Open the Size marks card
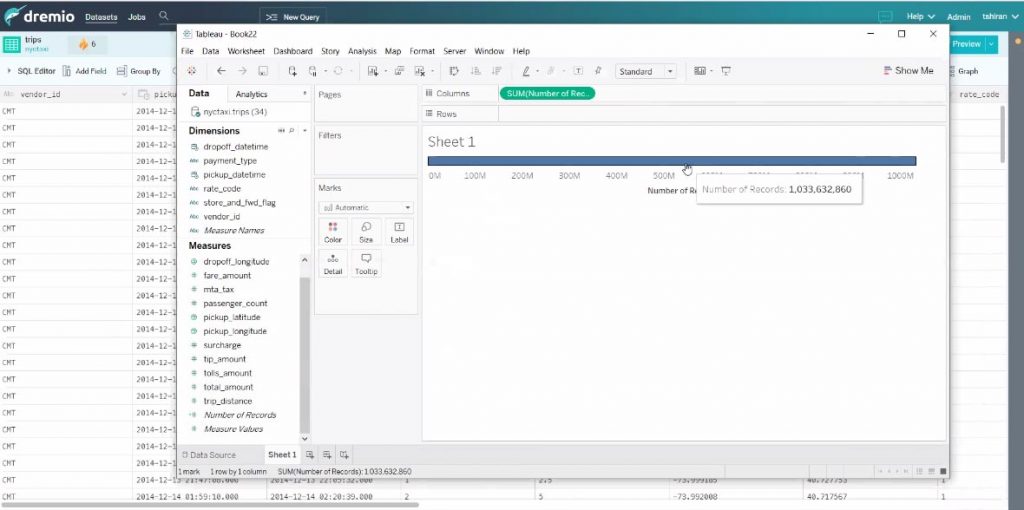The width and height of the screenshot is (1024, 510). (366, 232)
